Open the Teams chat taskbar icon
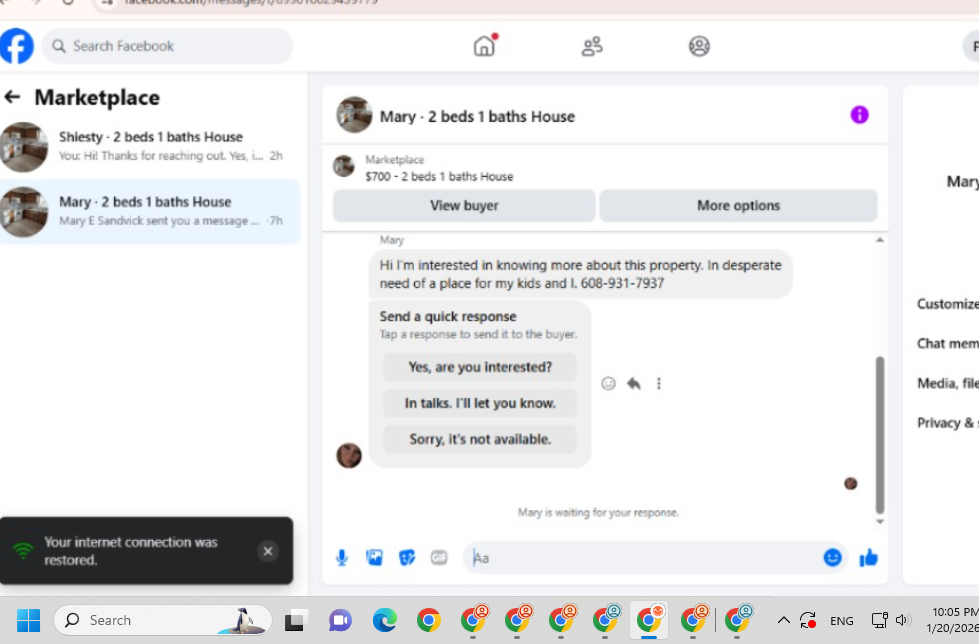979x644 pixels. 340,620
